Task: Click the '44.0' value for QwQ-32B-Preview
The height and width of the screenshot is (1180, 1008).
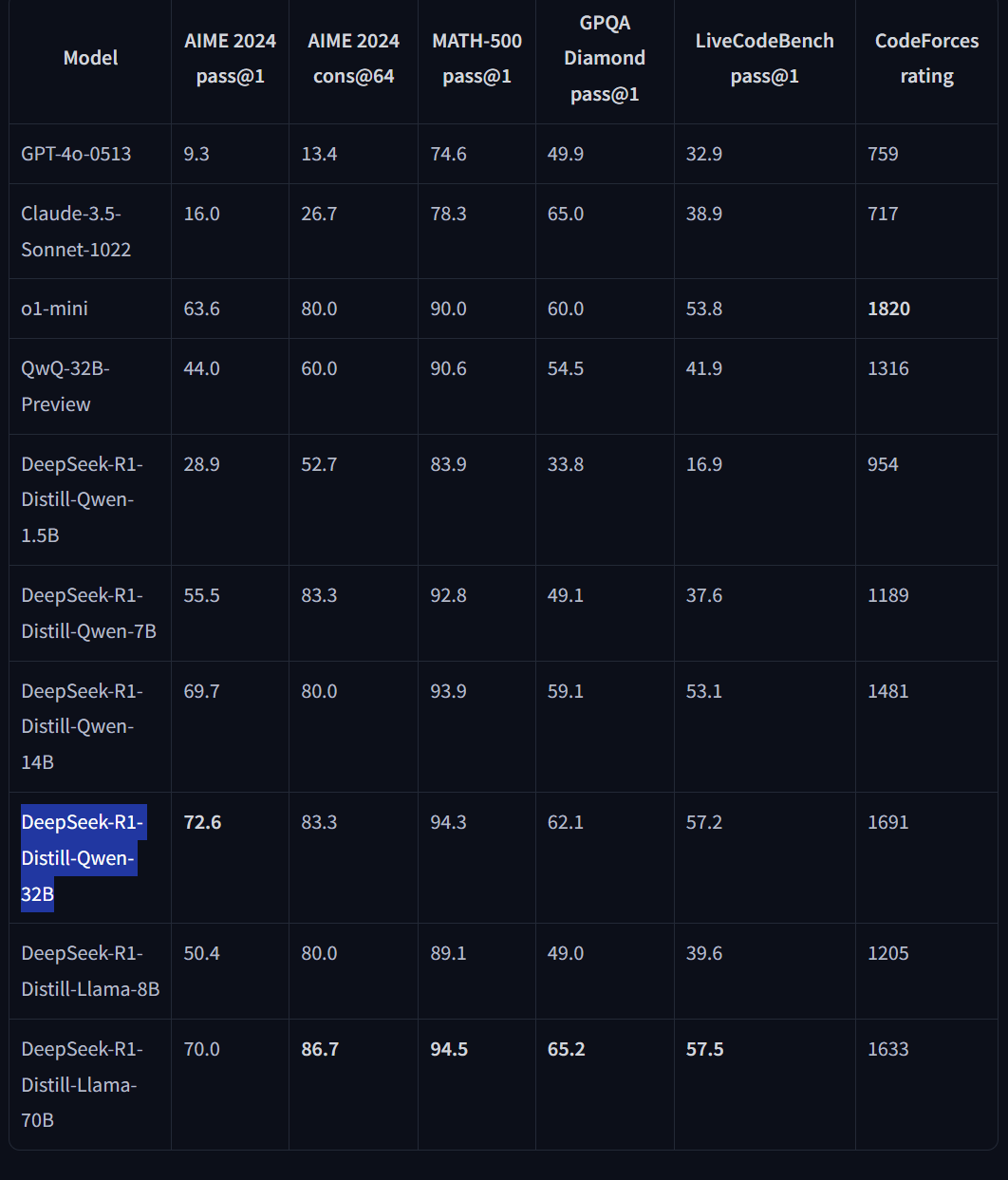Action: [x=201, y=368]
